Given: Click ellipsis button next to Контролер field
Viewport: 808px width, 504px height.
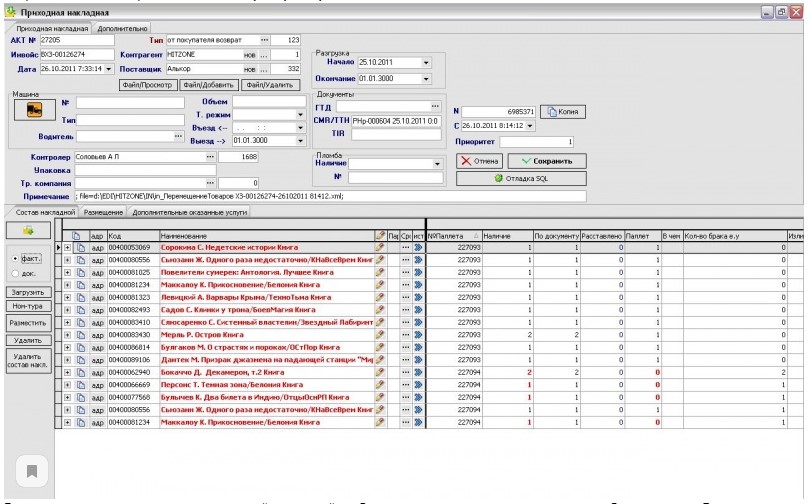Looking at the screenshot, I should coord(210,157).
